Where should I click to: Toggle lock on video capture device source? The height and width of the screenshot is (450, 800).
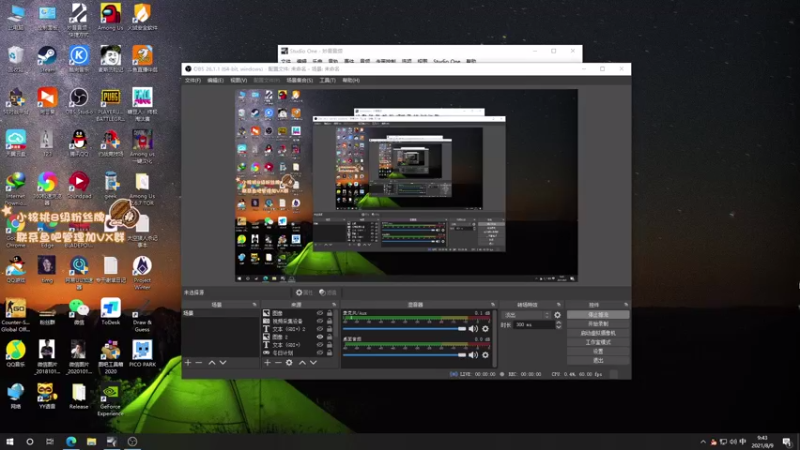coord(330,321)
